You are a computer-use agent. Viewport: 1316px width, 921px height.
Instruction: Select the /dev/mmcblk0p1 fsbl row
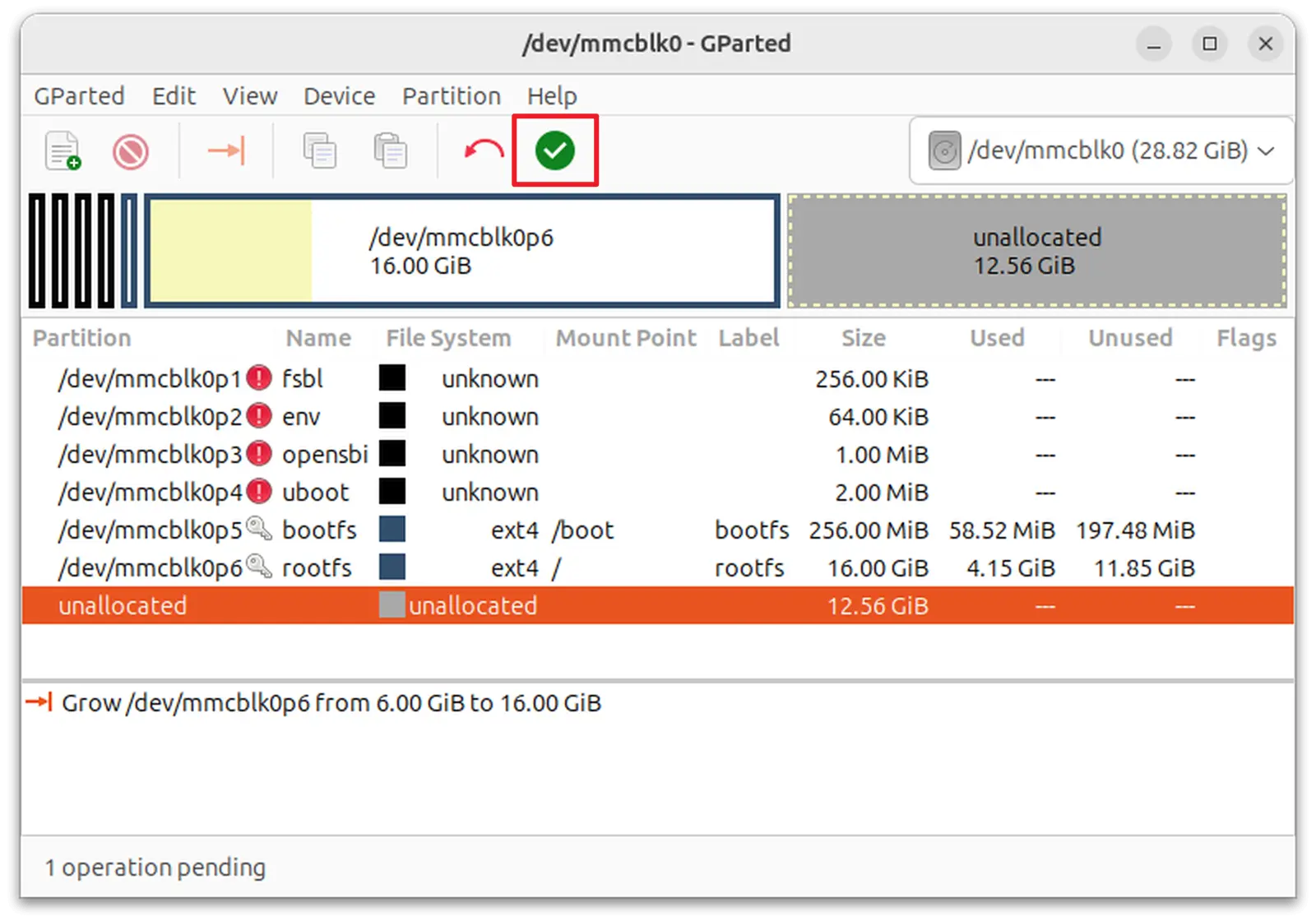(657, 379)
